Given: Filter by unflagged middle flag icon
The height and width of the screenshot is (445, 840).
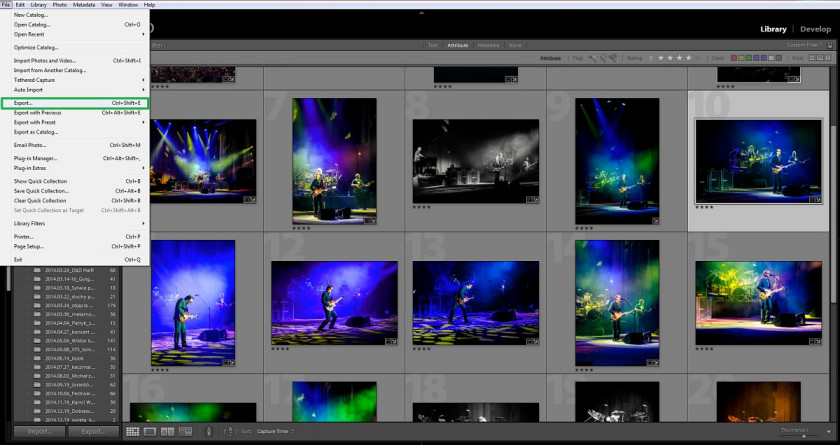Looking at the screenshot, I should point(603,58).
